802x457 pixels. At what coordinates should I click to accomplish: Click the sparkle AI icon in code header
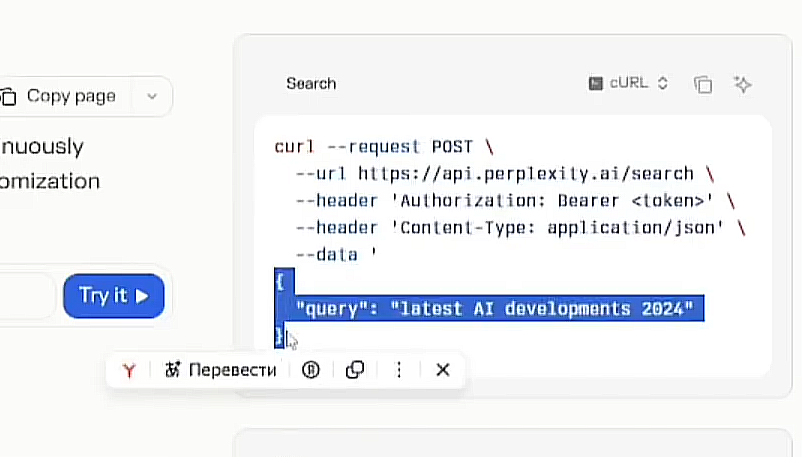click(742, 84)
